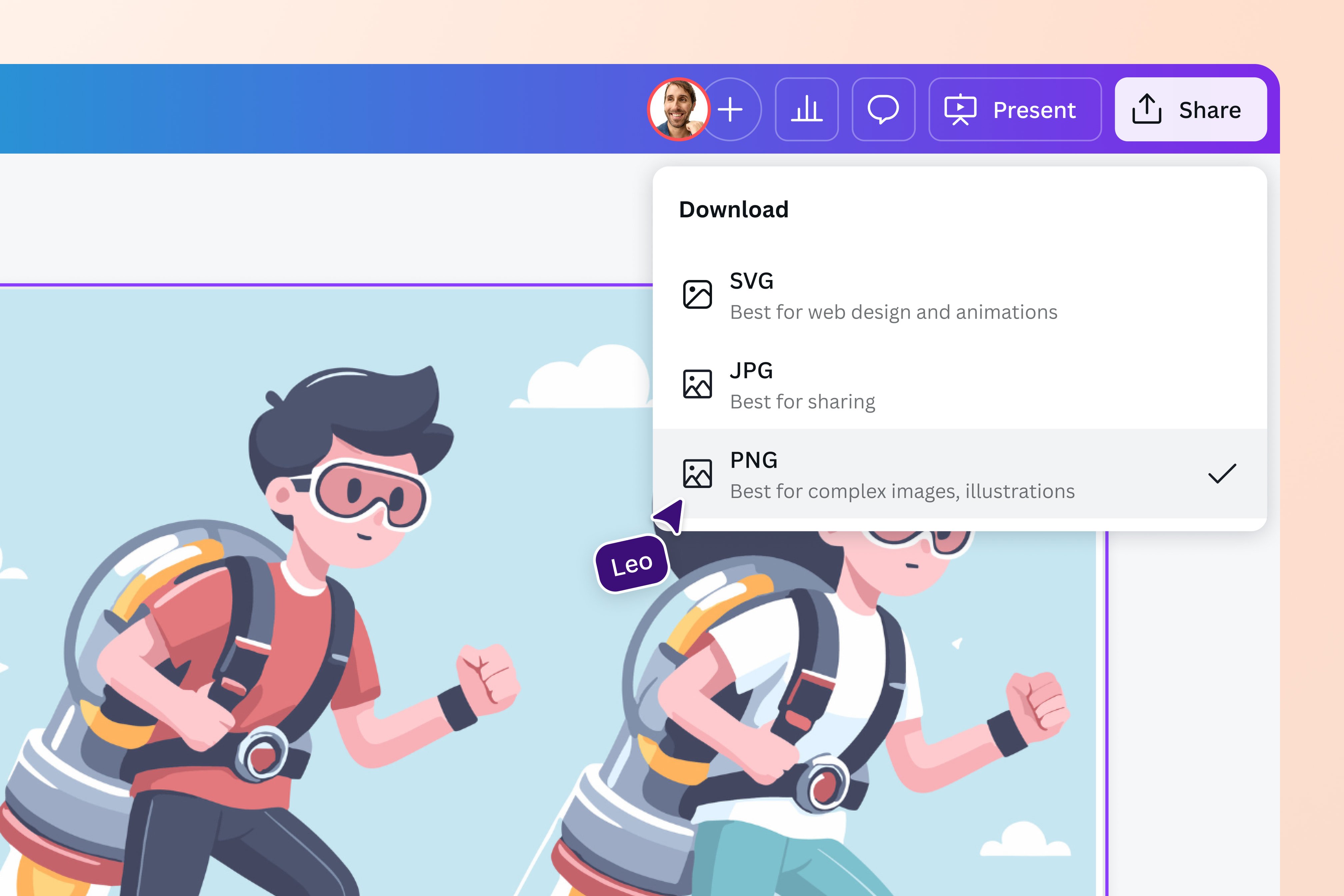Click the Present presentation icon
This screenshot has height=896, width=1344.
(960, 110)
